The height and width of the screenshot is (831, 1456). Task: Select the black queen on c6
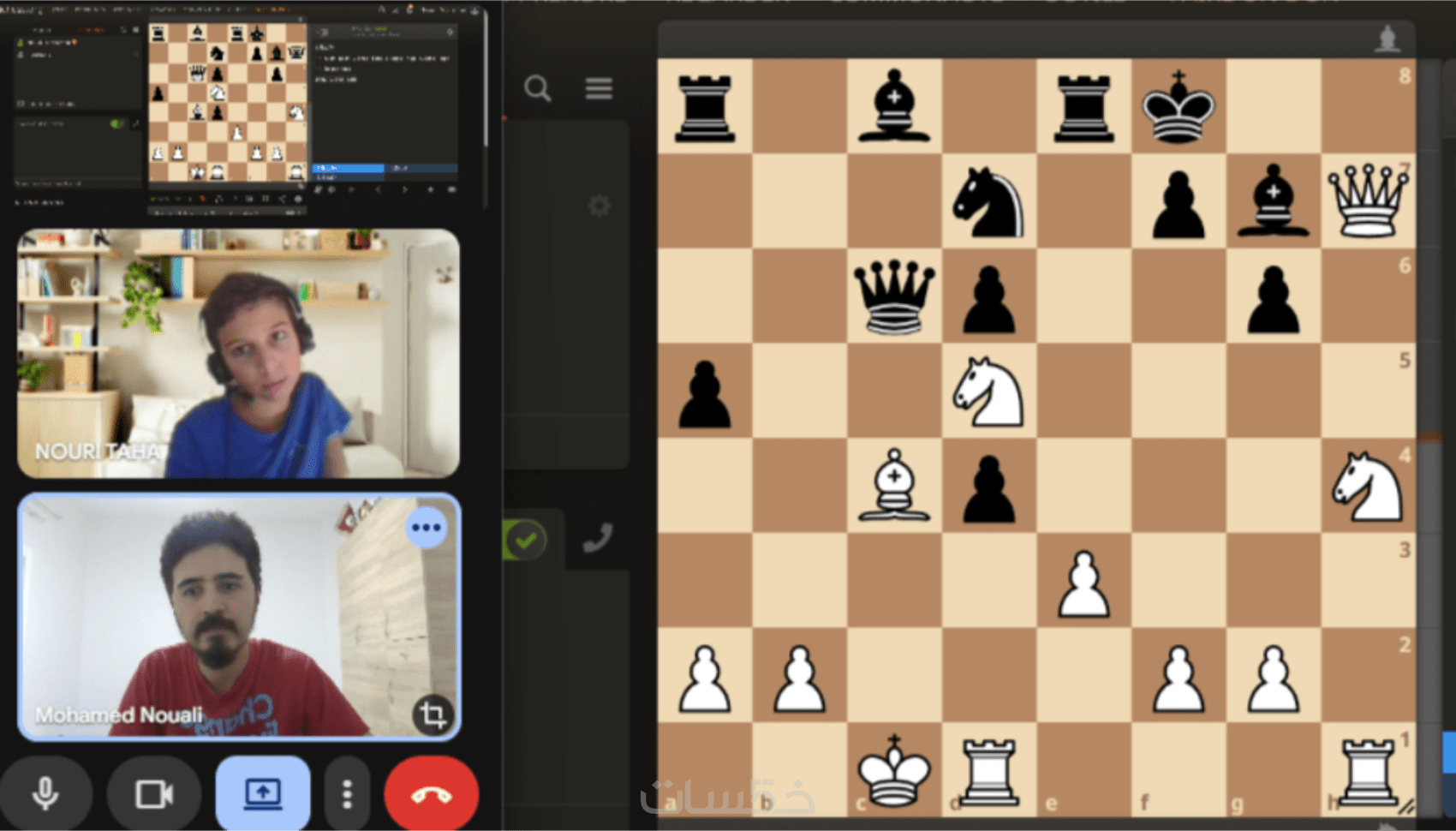894,296
